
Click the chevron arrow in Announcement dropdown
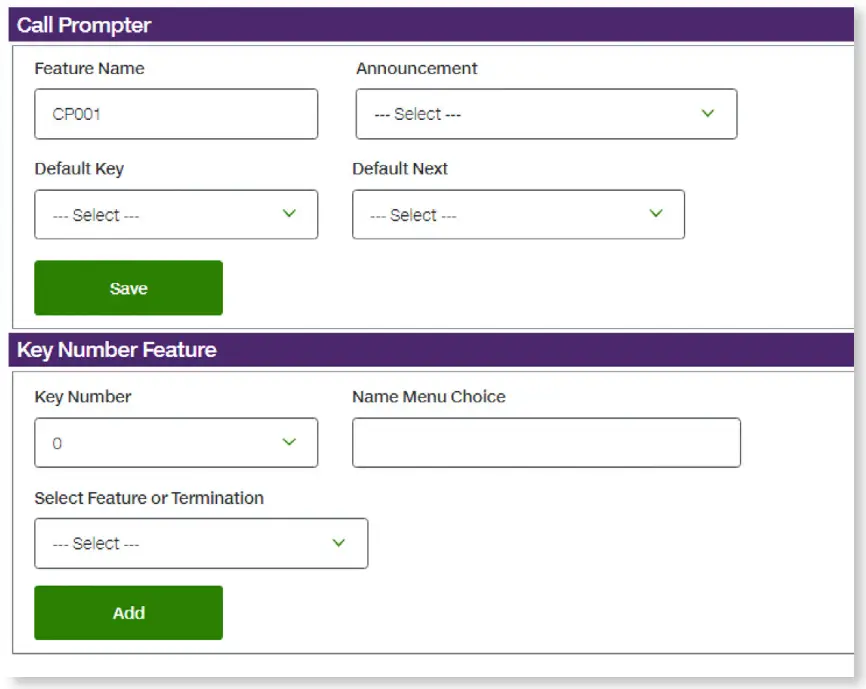(x=708, y=113)
